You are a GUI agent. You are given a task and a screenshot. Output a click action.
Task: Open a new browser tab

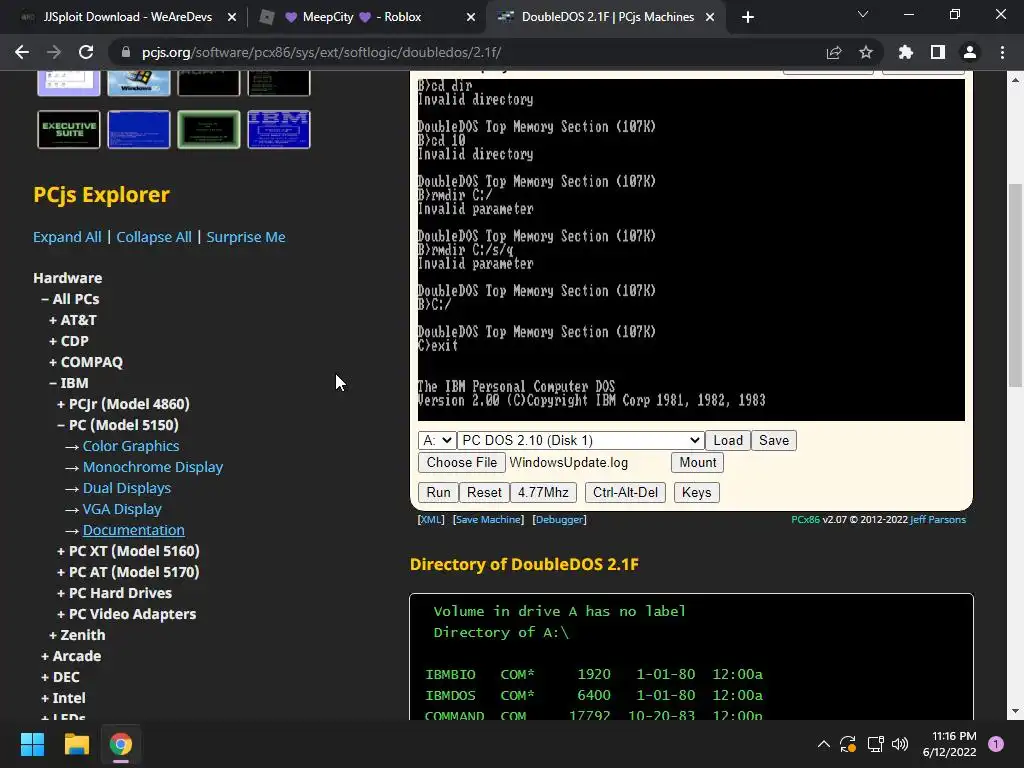[x=748, y=17]
